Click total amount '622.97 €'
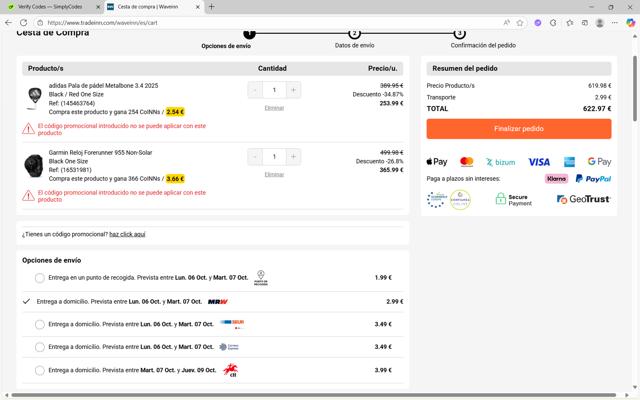Screen dimensions: 640x400 click(x=597, y=109)
